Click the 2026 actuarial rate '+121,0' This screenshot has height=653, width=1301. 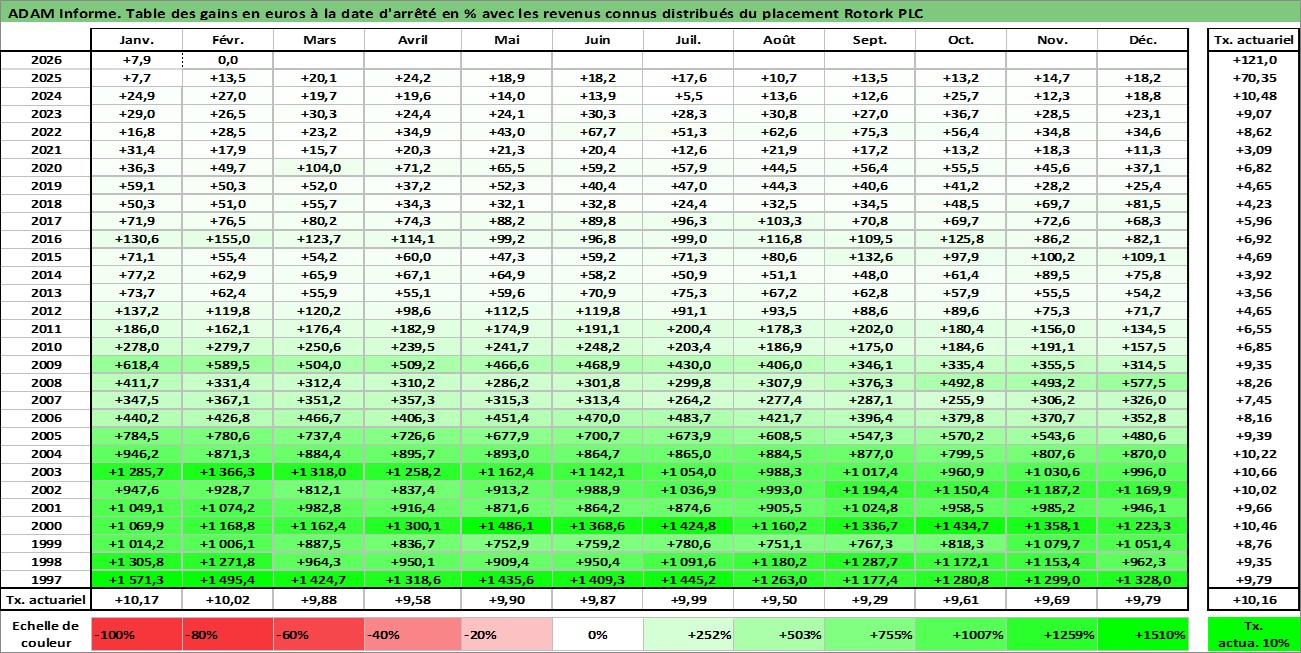pos(1253,60)
